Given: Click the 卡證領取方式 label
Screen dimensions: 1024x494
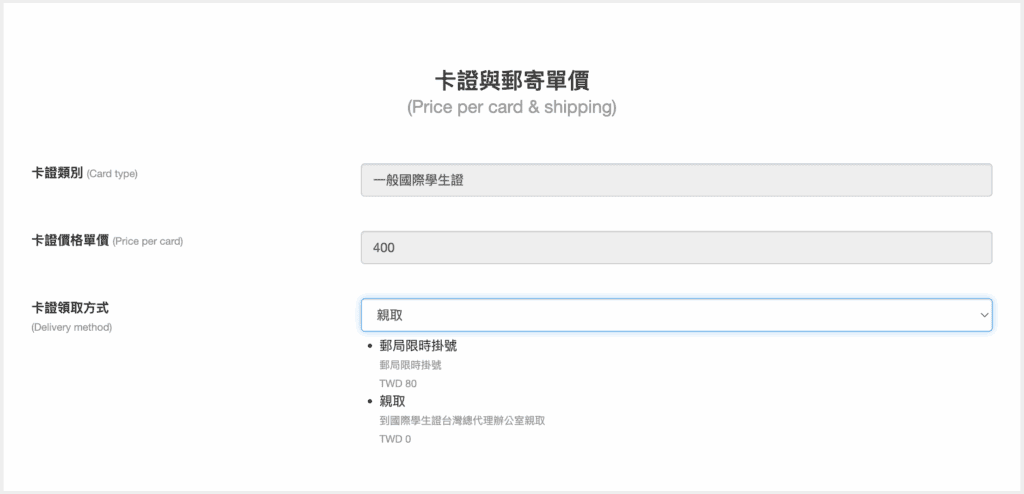Looking at the screenshot, I should [x=70, y=307].
